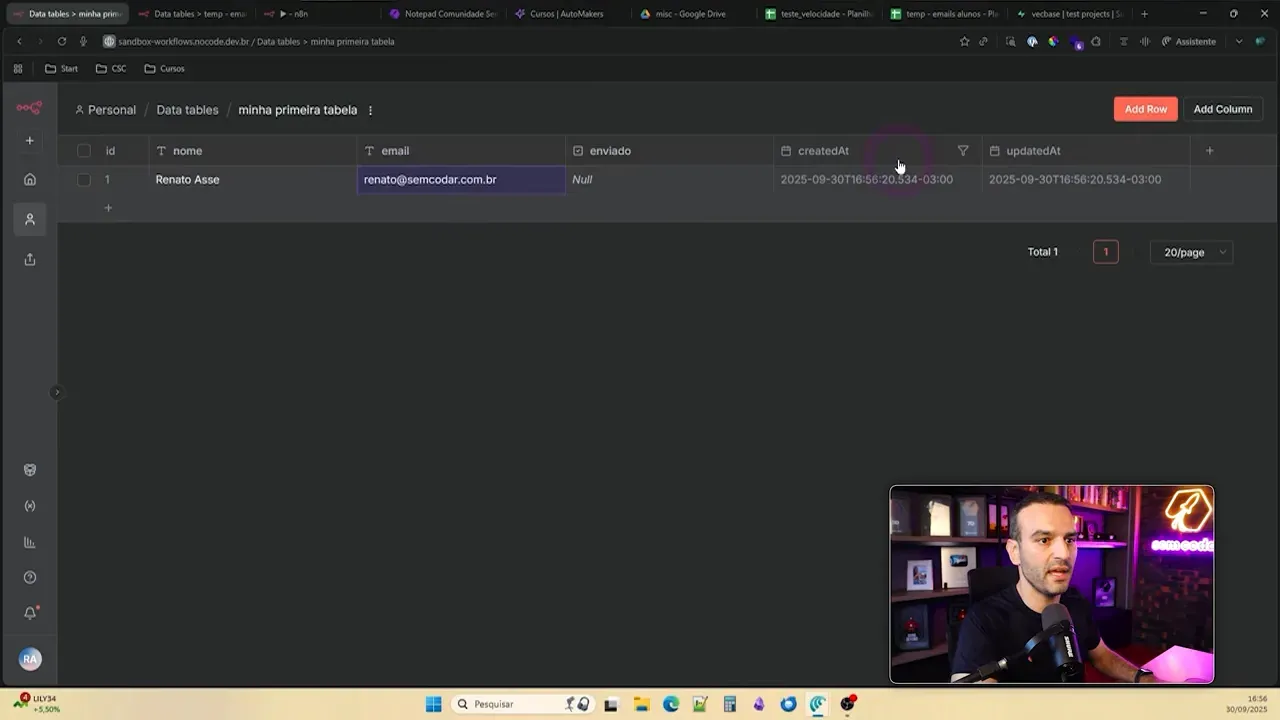Click the red Add Row button
The height and width of the screenshot is (720, 1280).
[1145, 109]
